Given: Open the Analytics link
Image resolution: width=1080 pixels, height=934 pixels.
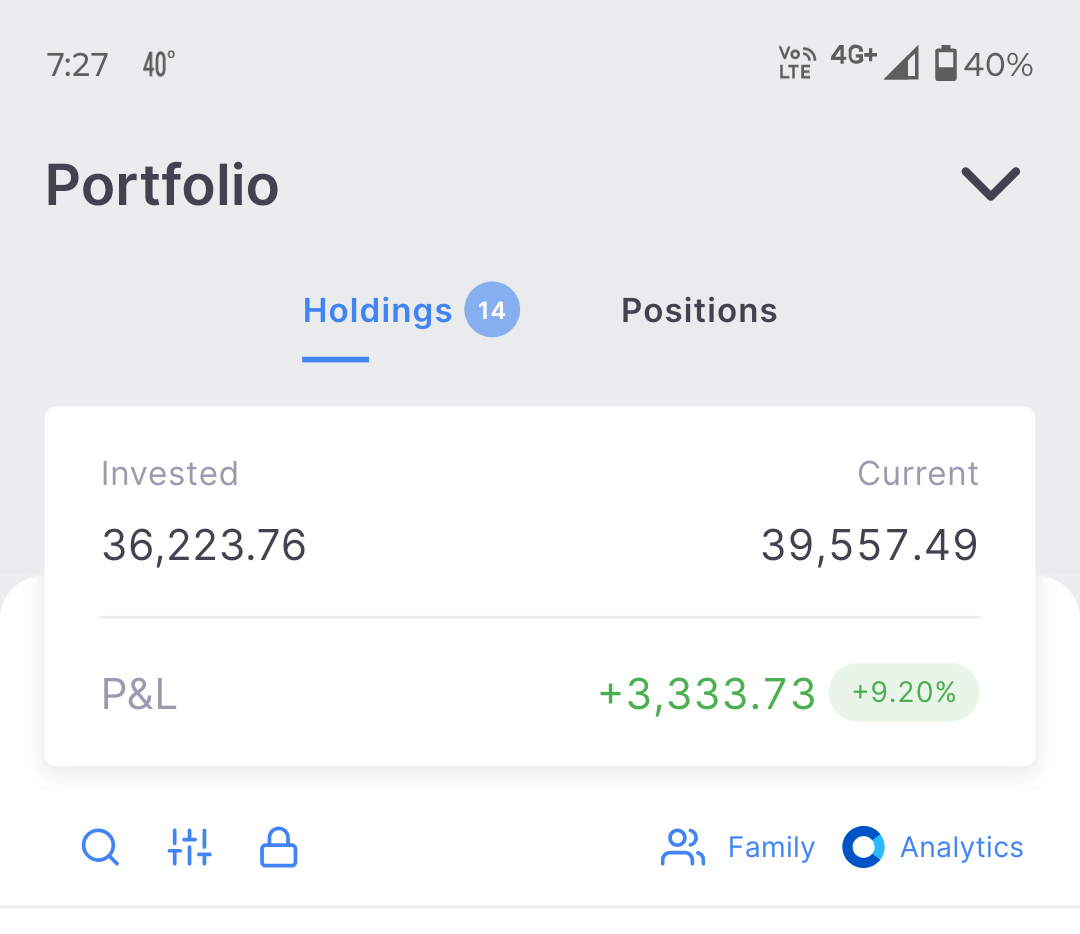Looking at the screenshot, I should (x=962, y=848).
